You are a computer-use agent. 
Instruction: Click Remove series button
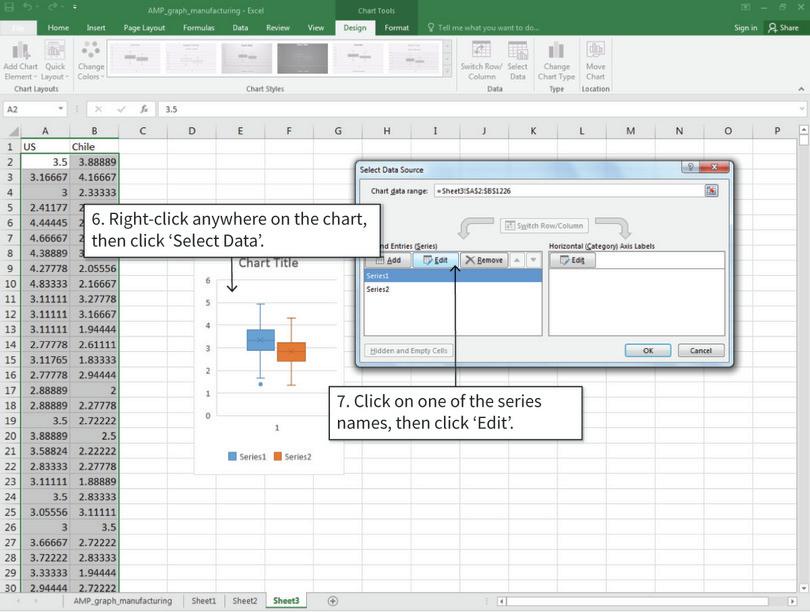pyautogui.click(x=484, y=260)
